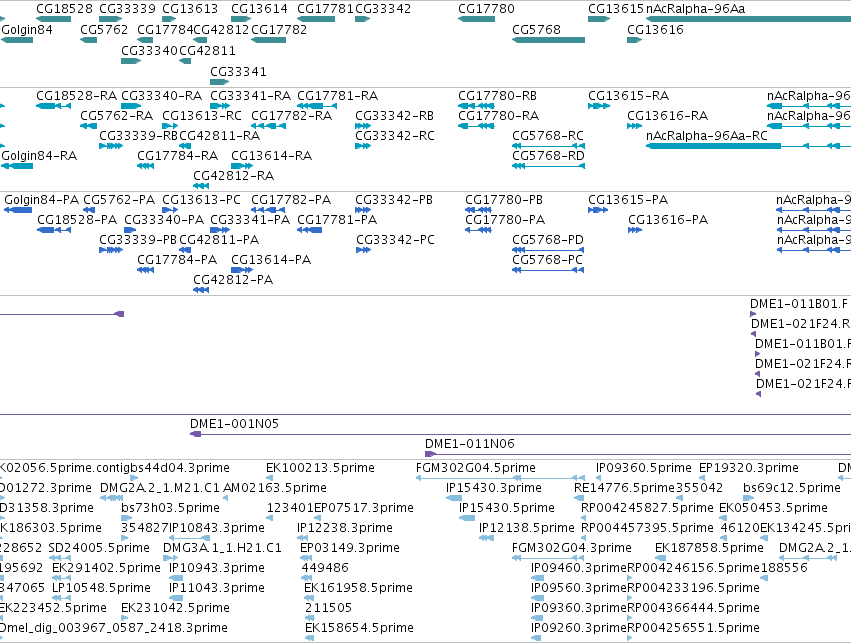The height and width of the screenshot is (643, 851).
Task: Click protein CG5768-PC
Action: [548, 270]
